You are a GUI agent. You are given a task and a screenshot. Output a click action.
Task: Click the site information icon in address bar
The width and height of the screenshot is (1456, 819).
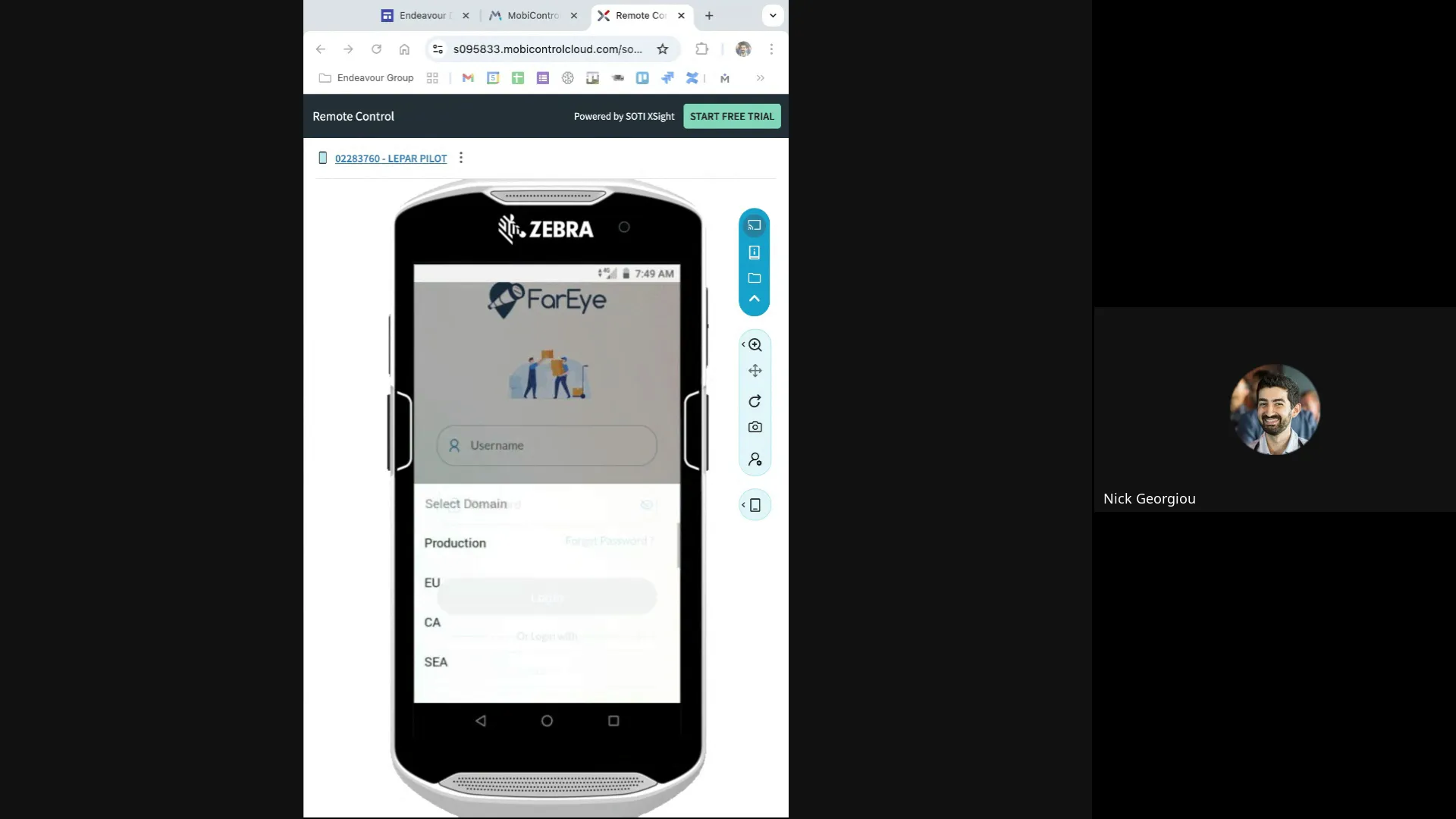click(438, 49)
